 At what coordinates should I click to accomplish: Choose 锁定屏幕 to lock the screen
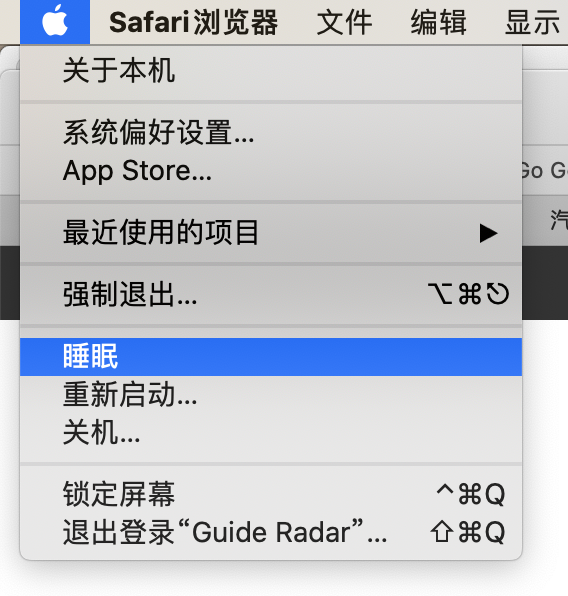271,495
